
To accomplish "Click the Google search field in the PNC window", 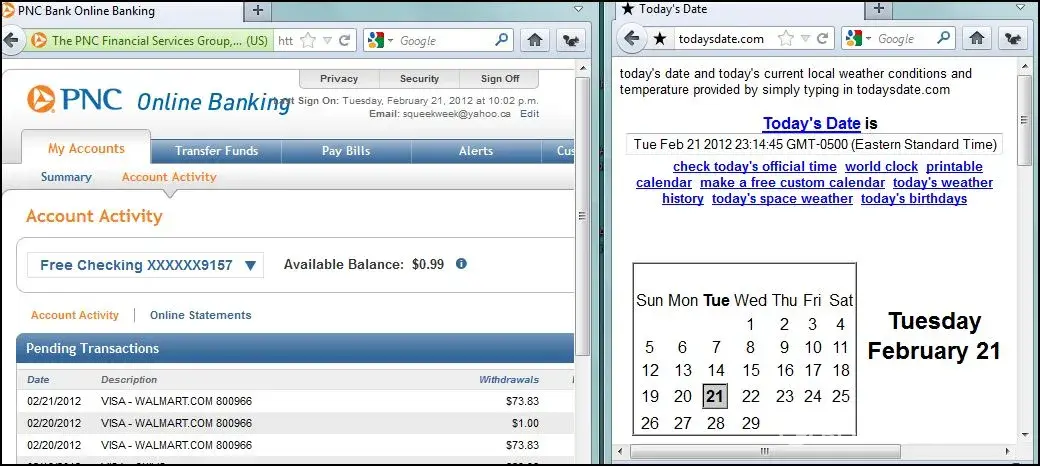I will (445, 40).
